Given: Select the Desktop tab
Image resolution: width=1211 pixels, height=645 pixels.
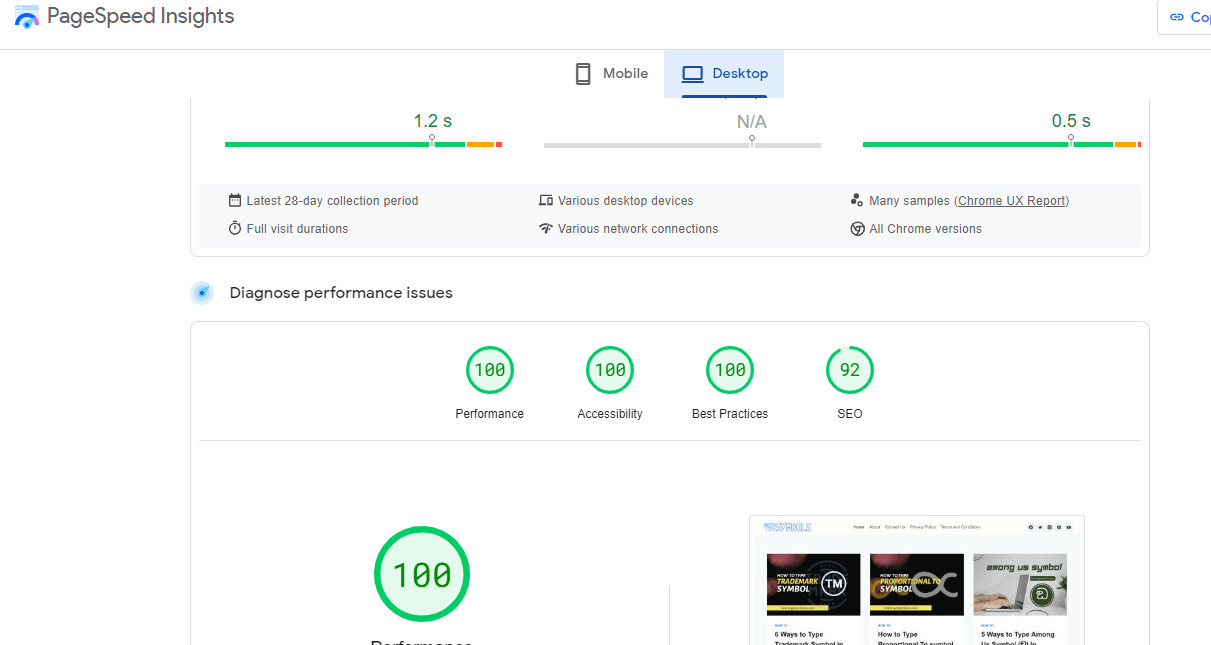Looking at the screenshot, I should click(x=724, y=74).
